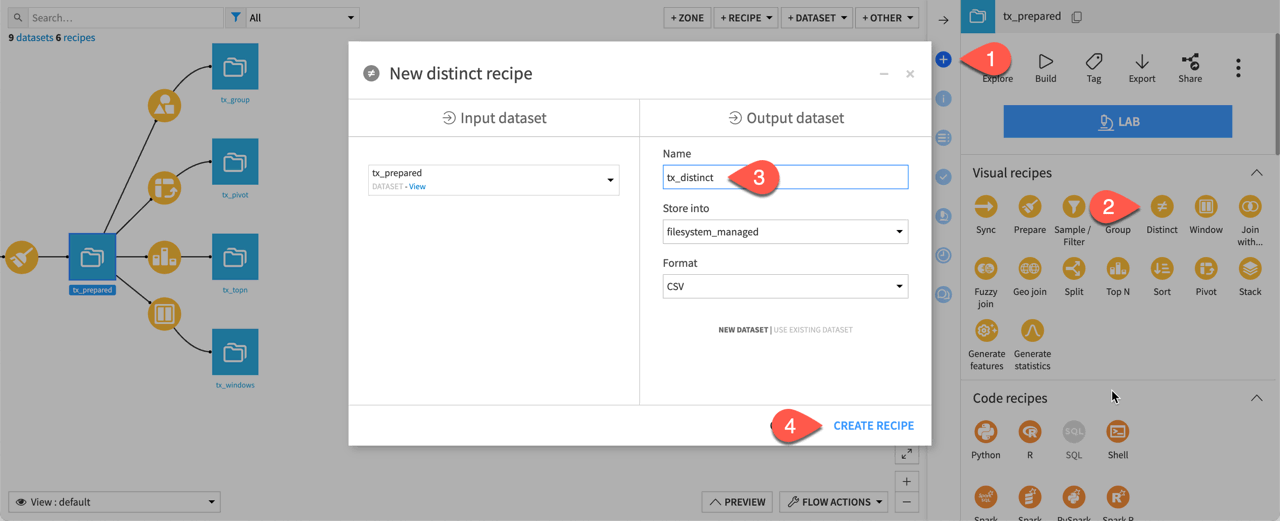This screenshot has height=521, width=1280.
Task: Switch to Use Existing Dataset option
Action: coord(811,330)
